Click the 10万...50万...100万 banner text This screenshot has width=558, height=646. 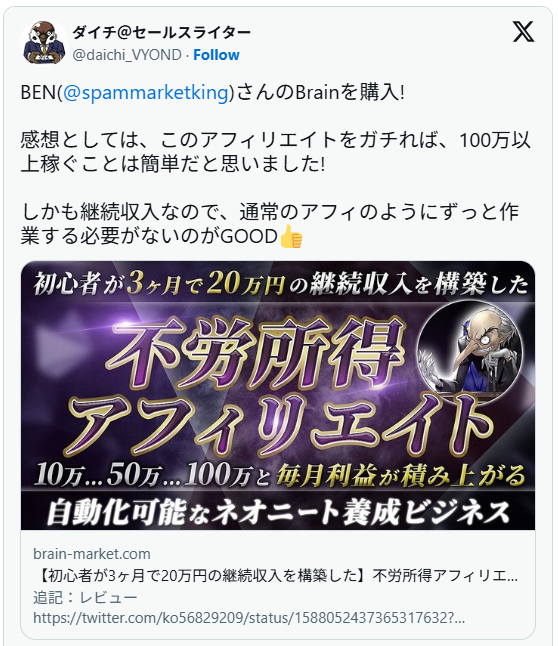coord(152,475)
